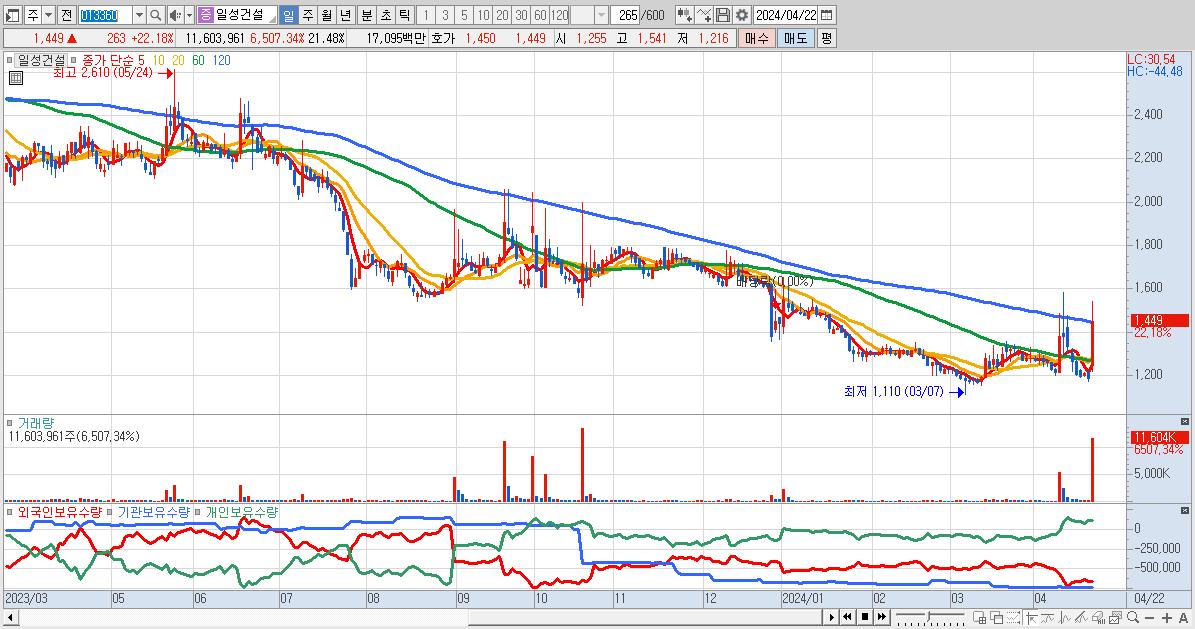Image resolution: width=1195 pixels, height=629 pixels.
Task: Select the 일 (daily) period button
Action: click(288, 14)
